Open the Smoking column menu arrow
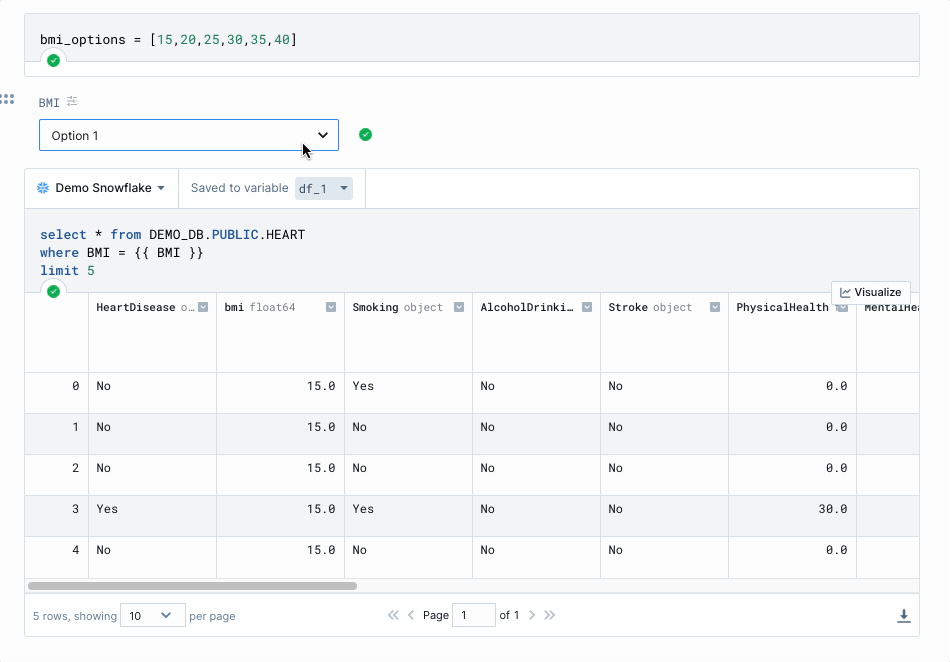 click(459, 307)
